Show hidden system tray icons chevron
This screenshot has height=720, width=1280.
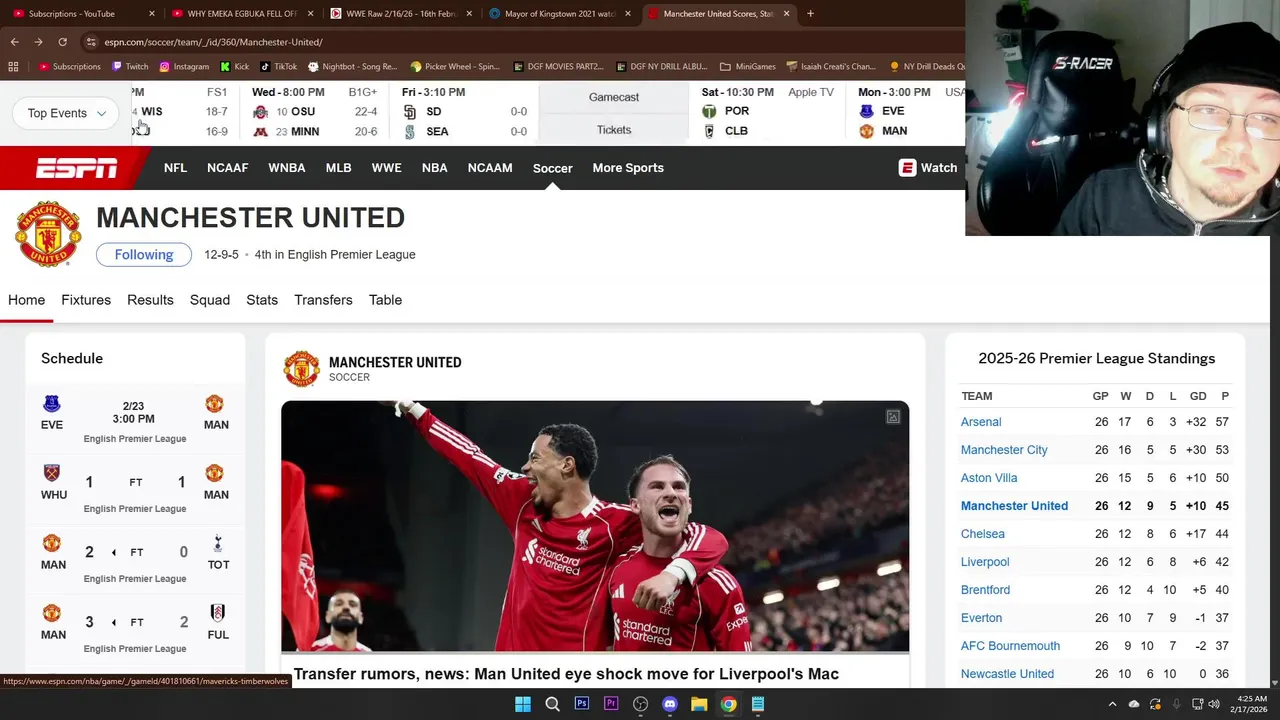click(1112, 704)
